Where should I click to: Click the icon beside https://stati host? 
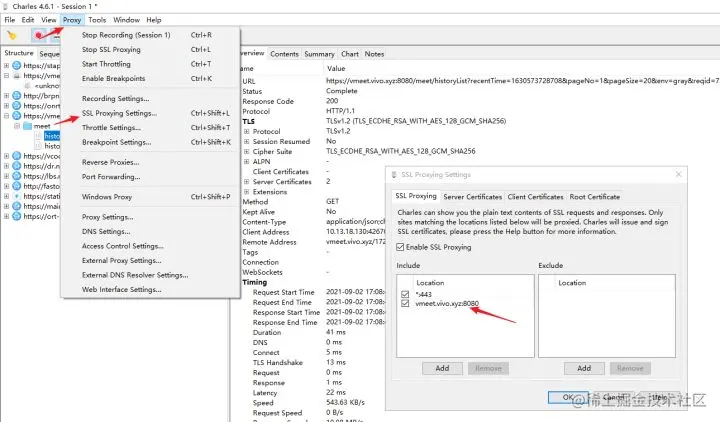pos(17,196)
